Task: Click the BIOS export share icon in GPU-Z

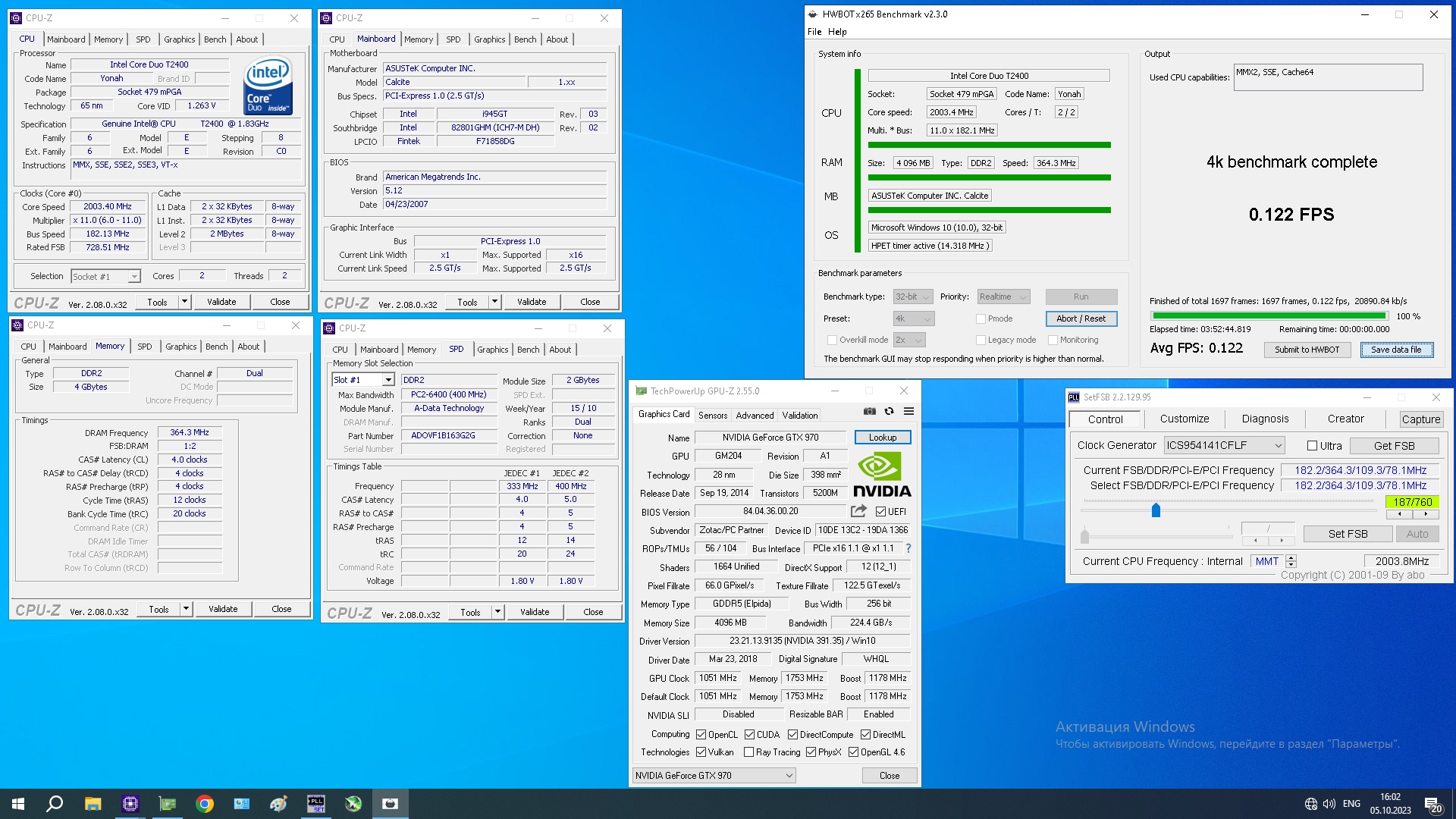Action: [x=858, y=511]
